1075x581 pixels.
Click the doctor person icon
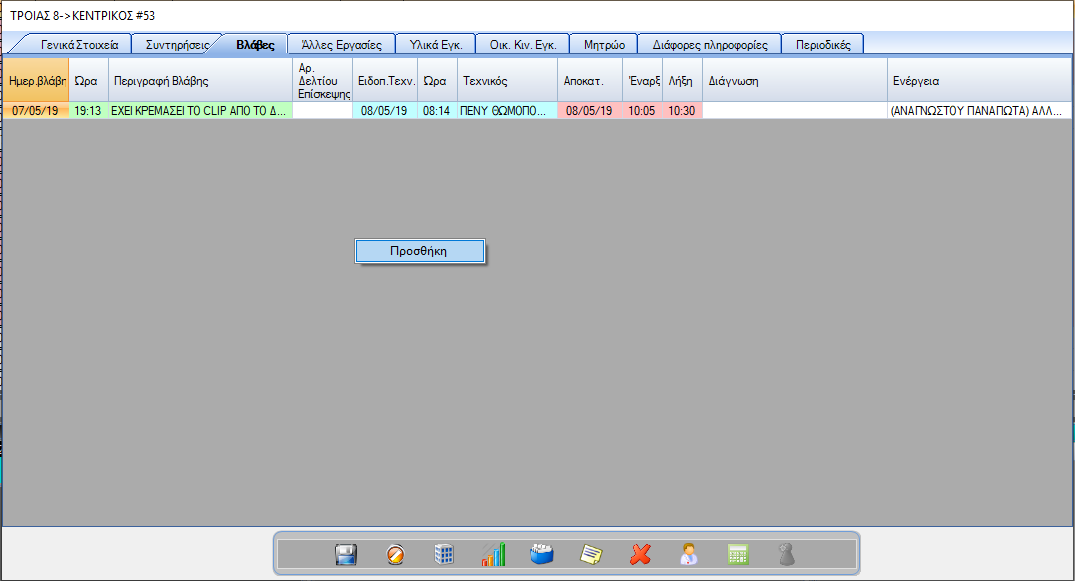pyautogui.click(x=689, y=555)
